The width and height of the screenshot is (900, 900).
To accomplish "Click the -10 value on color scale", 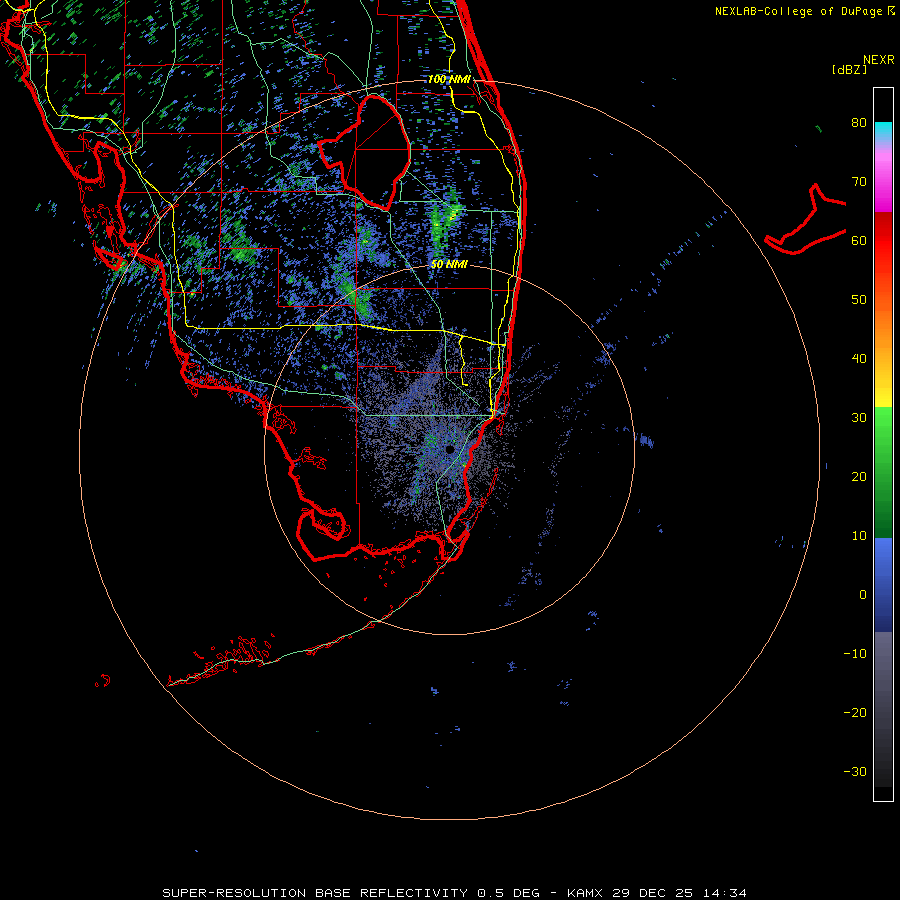I will point(855,653).
